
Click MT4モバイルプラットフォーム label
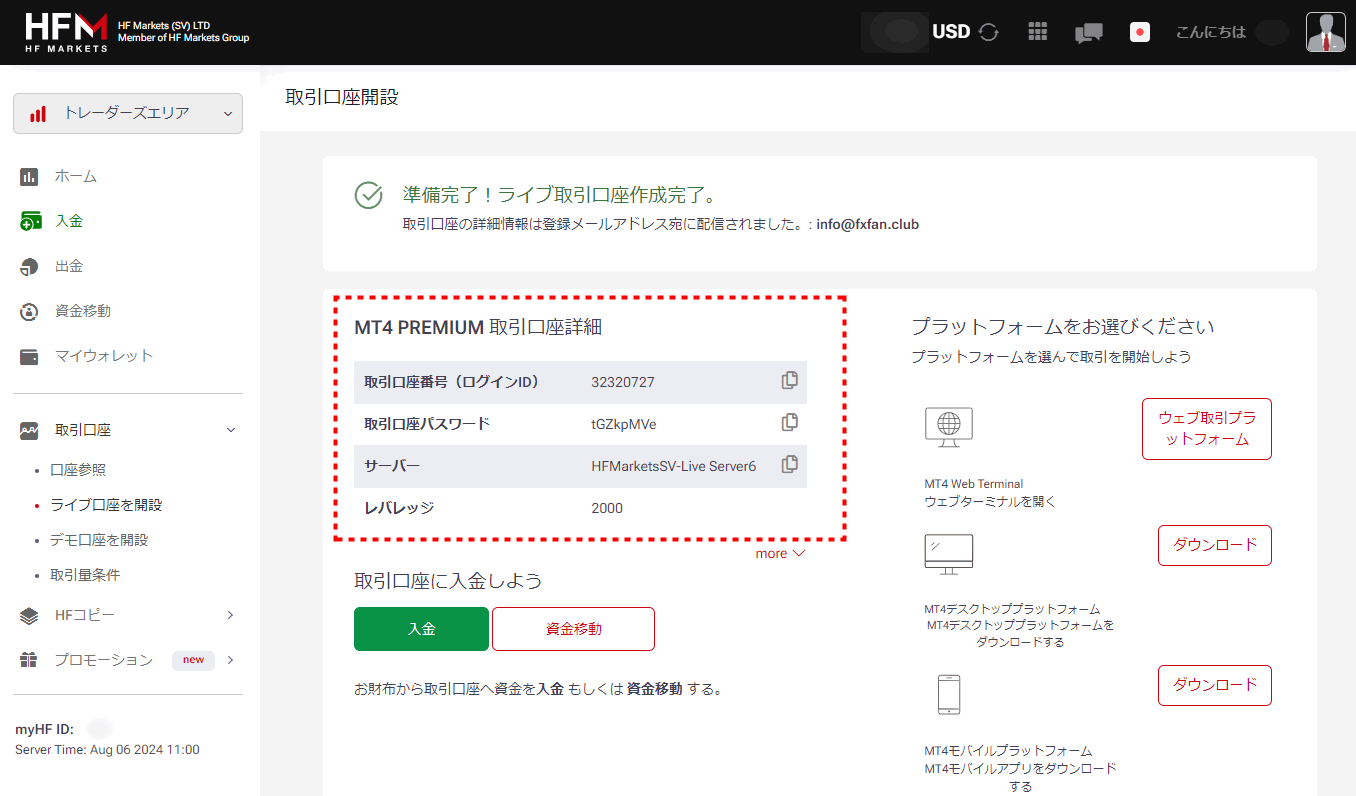pos(1008,751)
